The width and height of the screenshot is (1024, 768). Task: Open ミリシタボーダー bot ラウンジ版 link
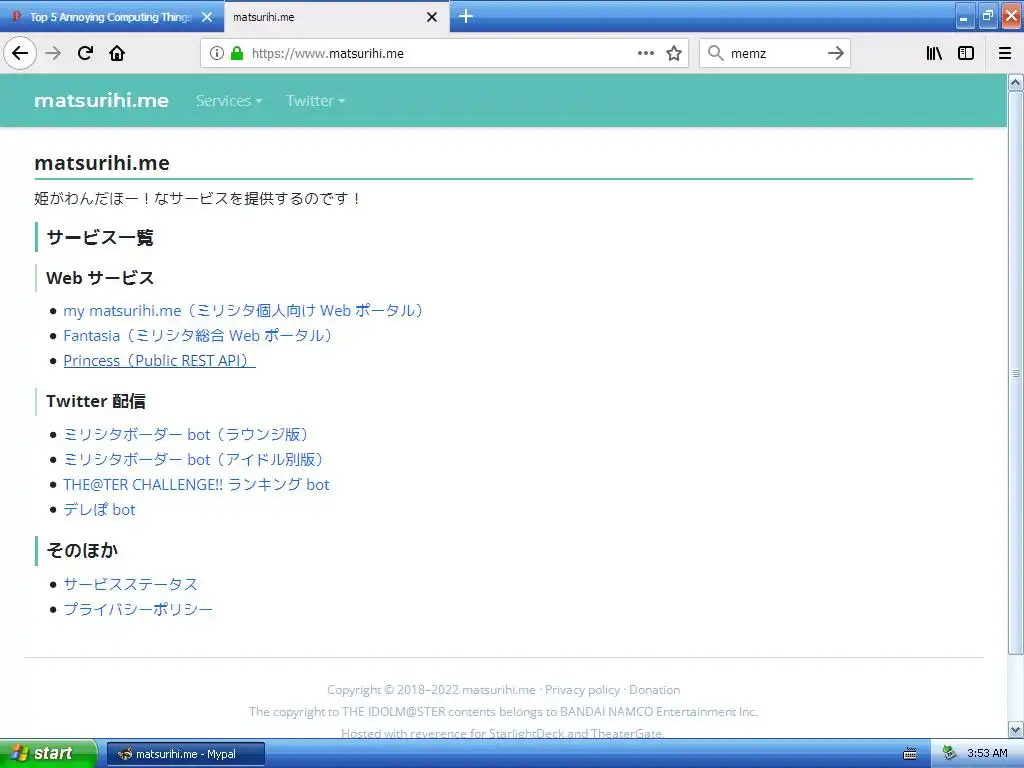click(x=185, y=435)
